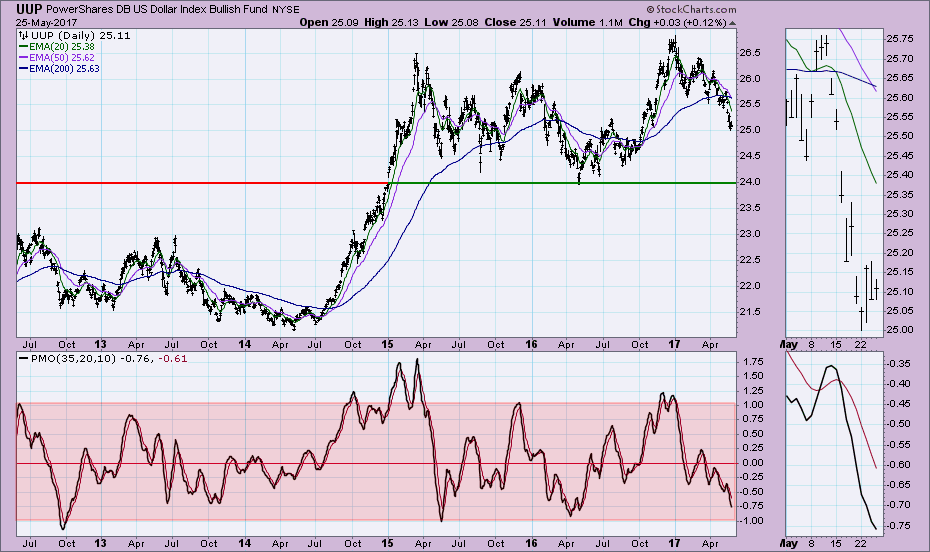Click the 25-May-2017 chart date
Screen dimensions: 930x552
(48, 21)
